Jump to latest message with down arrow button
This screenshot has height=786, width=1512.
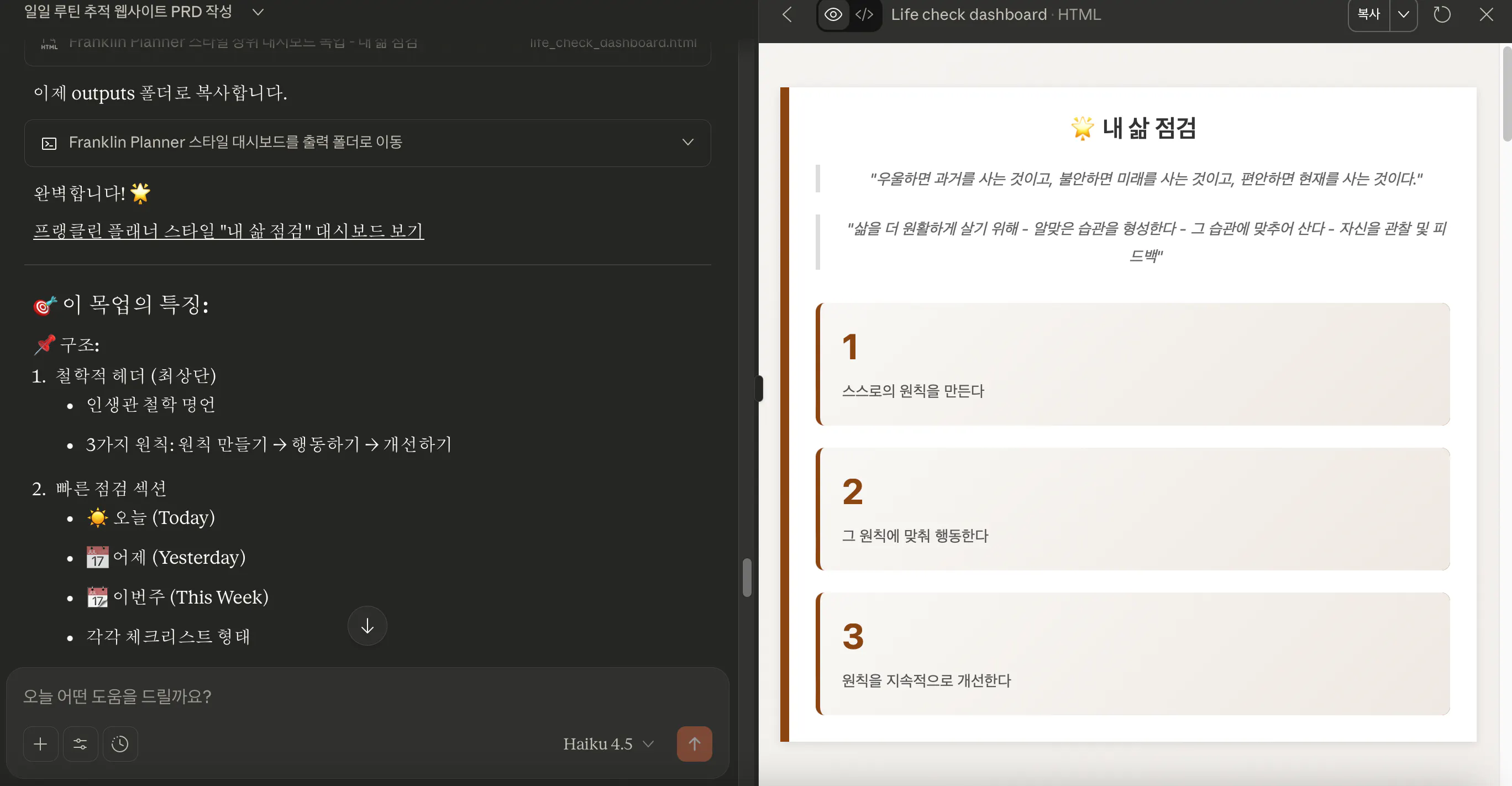click(368, 626)
